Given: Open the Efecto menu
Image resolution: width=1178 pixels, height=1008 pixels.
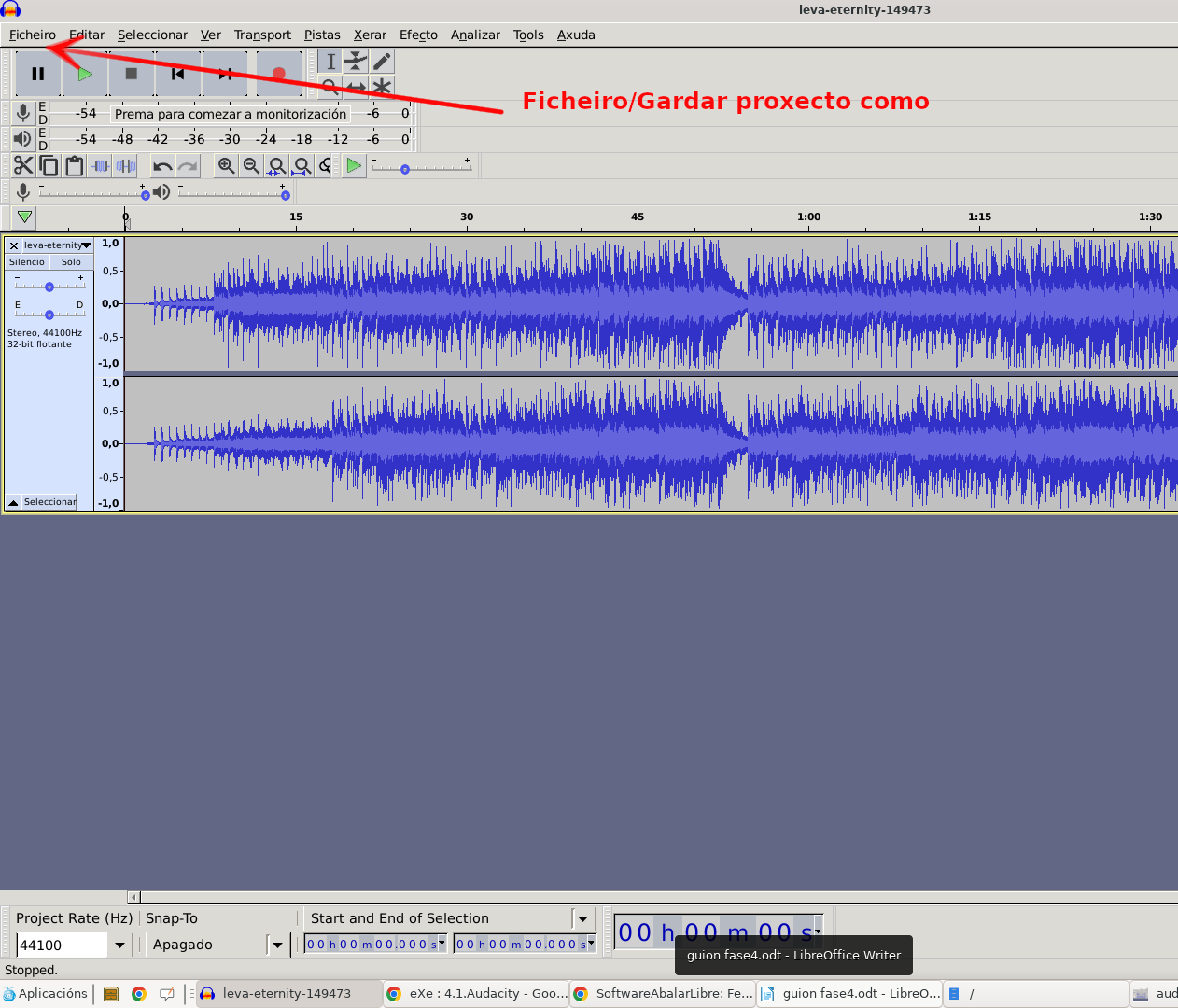Looking at the screenshot, I should (x=418, y=35).
